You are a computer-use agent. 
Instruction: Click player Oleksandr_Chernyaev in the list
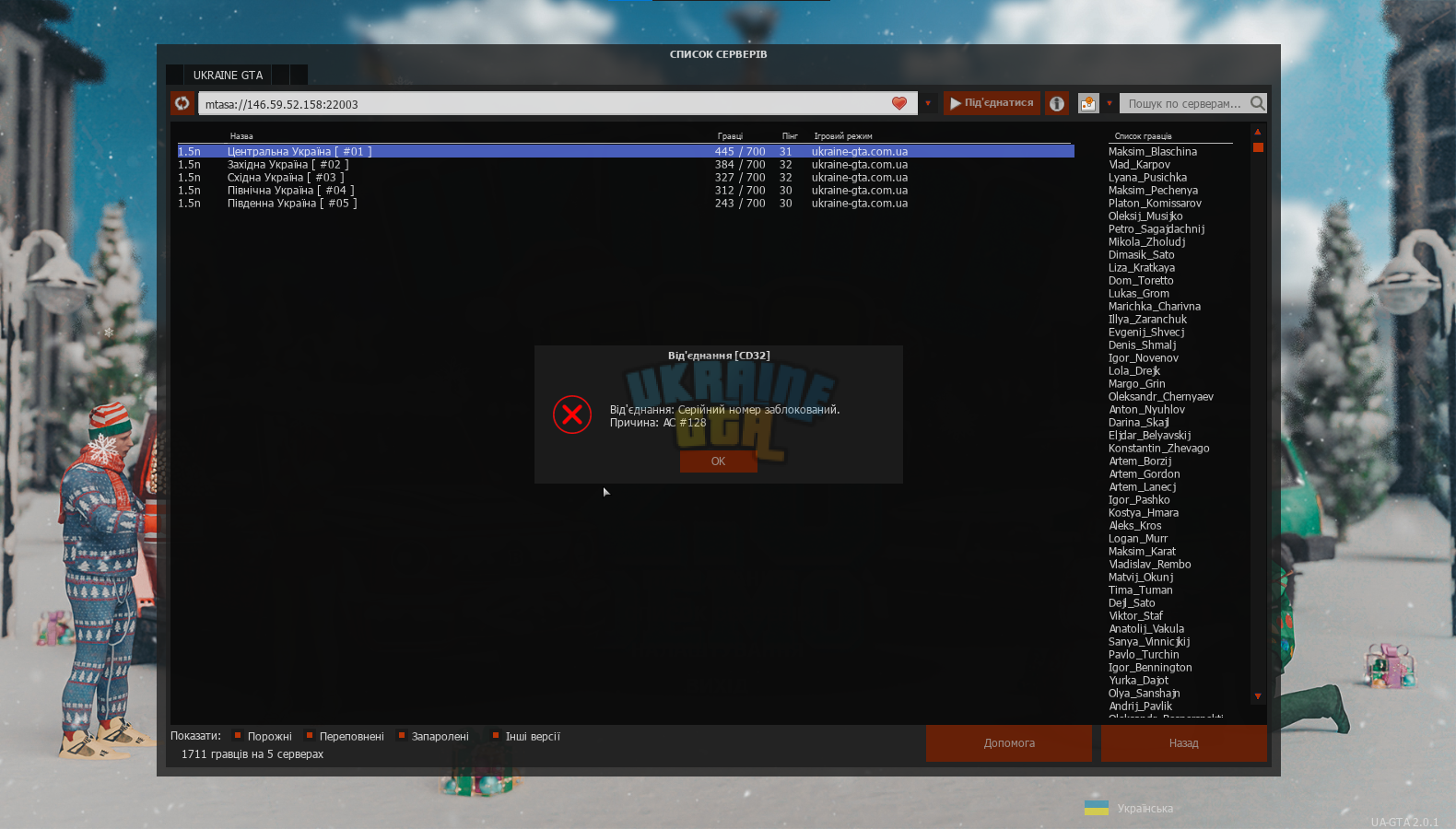[x=1161, y=396]
